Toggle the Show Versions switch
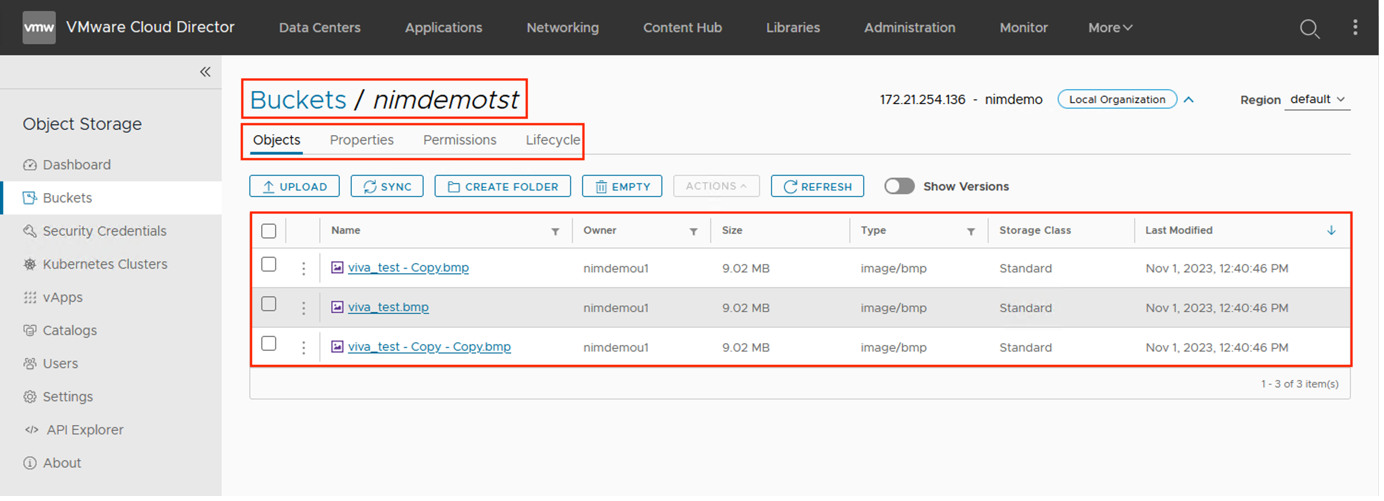The image size is (1384, 501). tap(899, 186)
